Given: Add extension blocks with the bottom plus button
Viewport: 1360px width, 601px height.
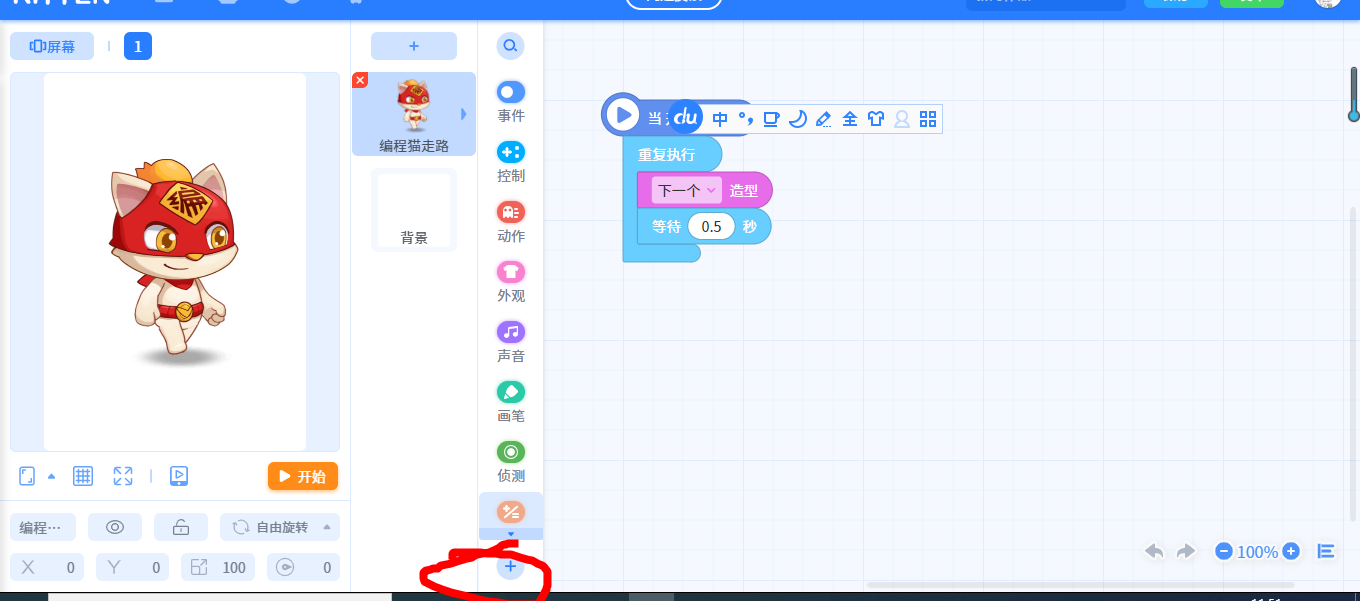Looking at the screenshot, I should [x=510, y=567].
